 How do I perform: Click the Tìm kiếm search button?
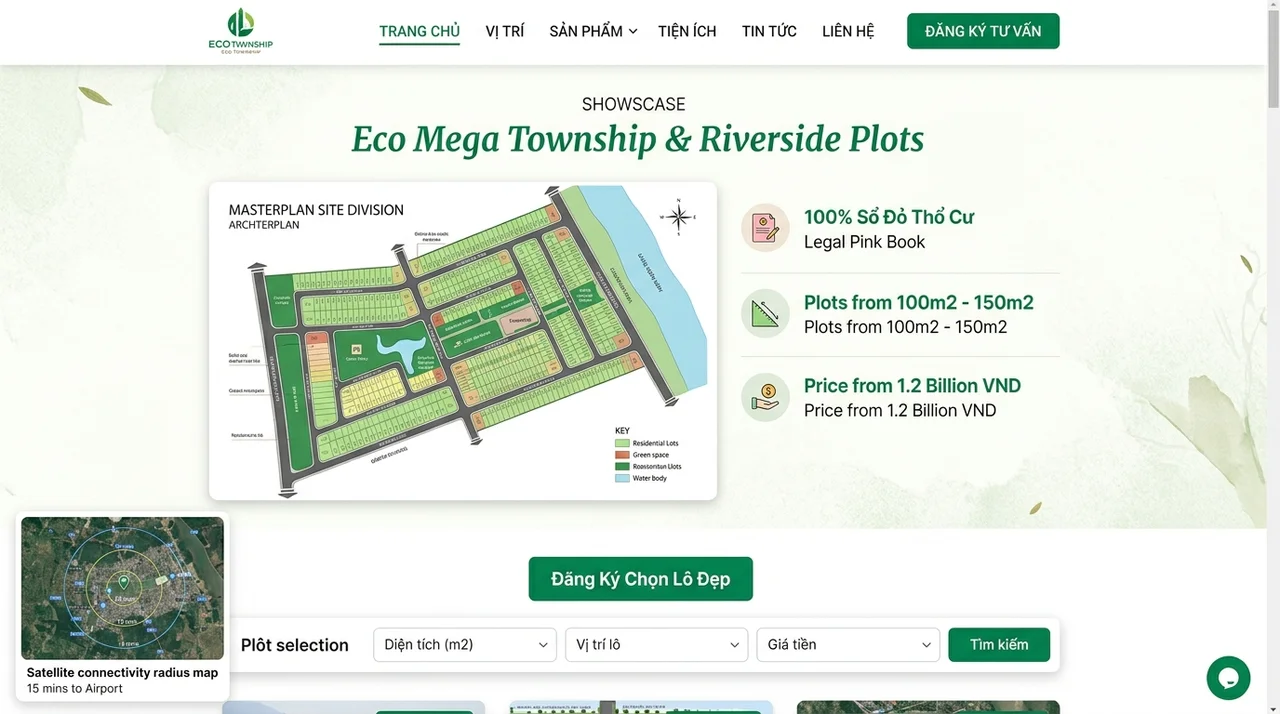999,645
